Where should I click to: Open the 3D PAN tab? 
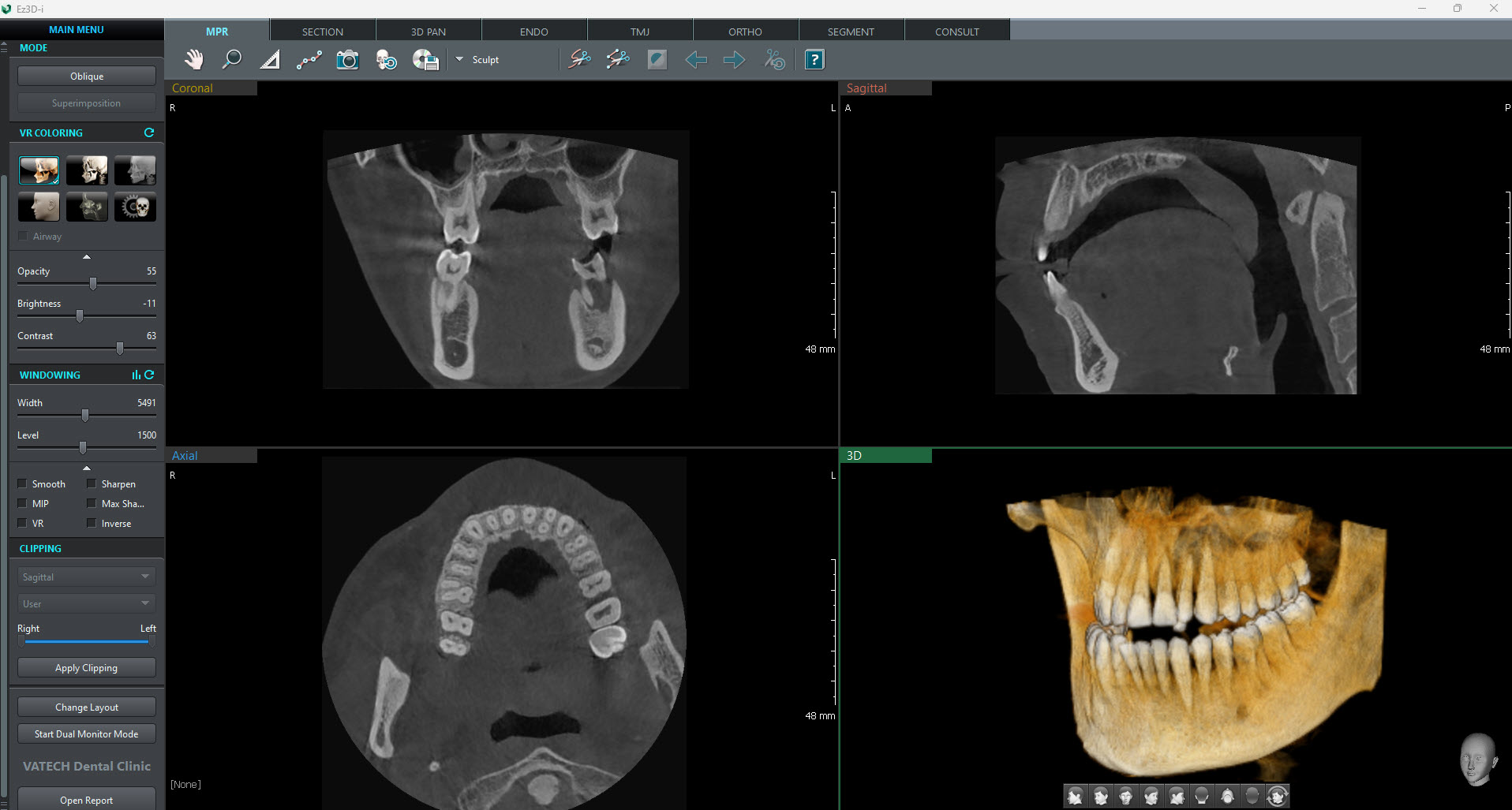(x=428, y=32)
